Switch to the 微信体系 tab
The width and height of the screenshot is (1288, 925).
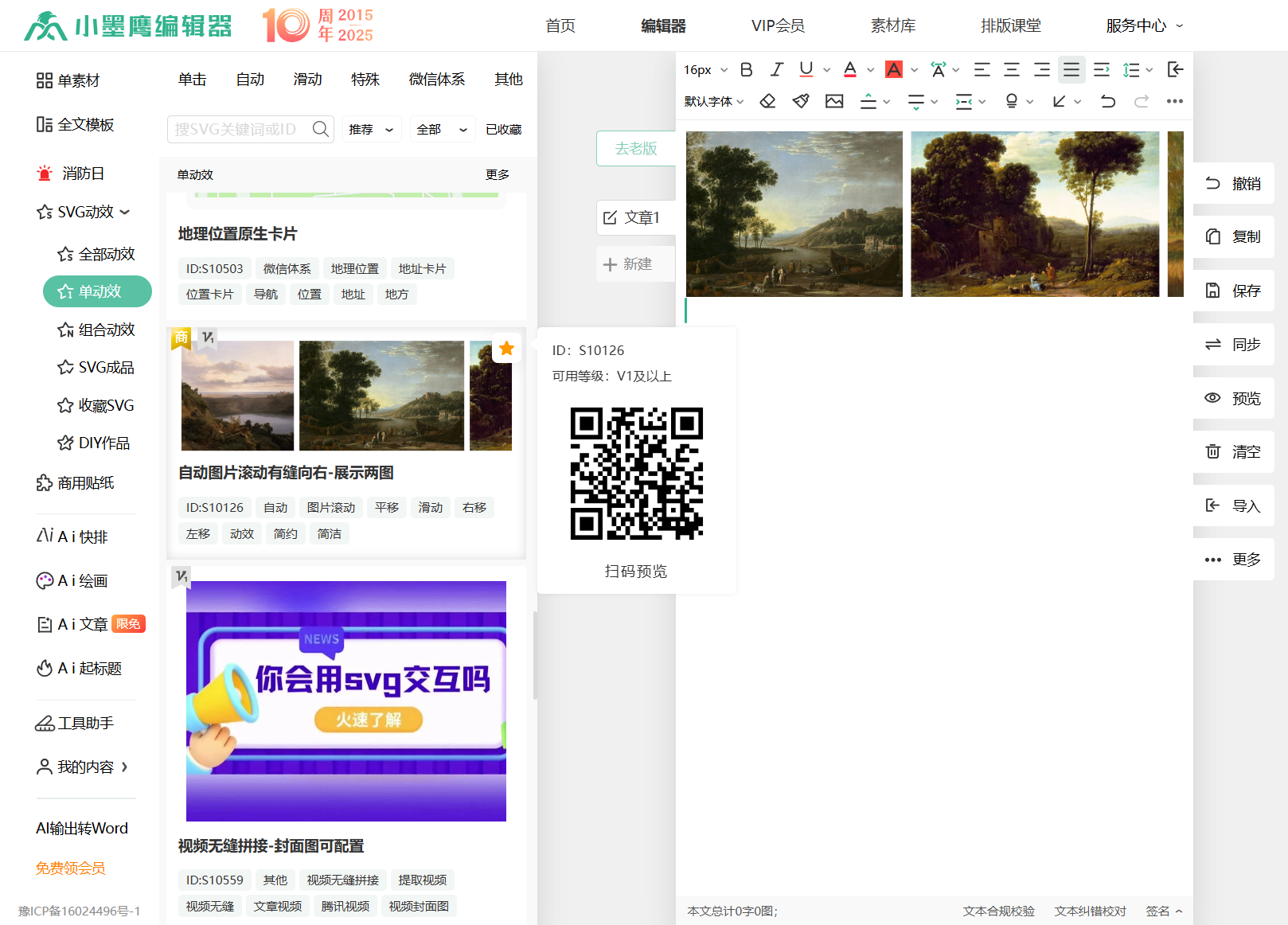[x=436, y=80]
